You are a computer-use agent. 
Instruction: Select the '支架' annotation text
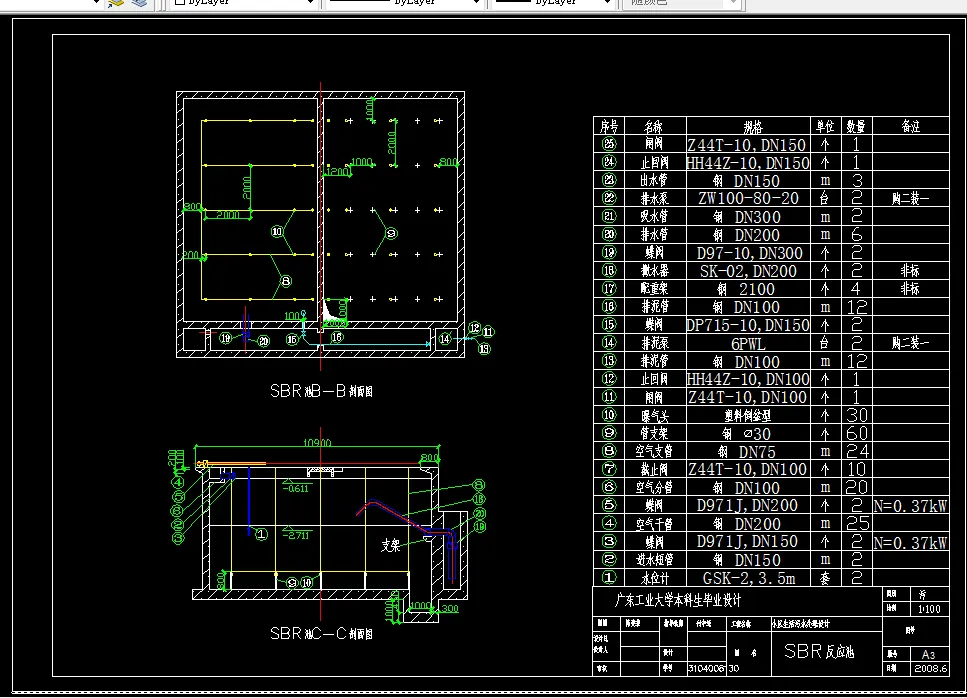point(390,545)
